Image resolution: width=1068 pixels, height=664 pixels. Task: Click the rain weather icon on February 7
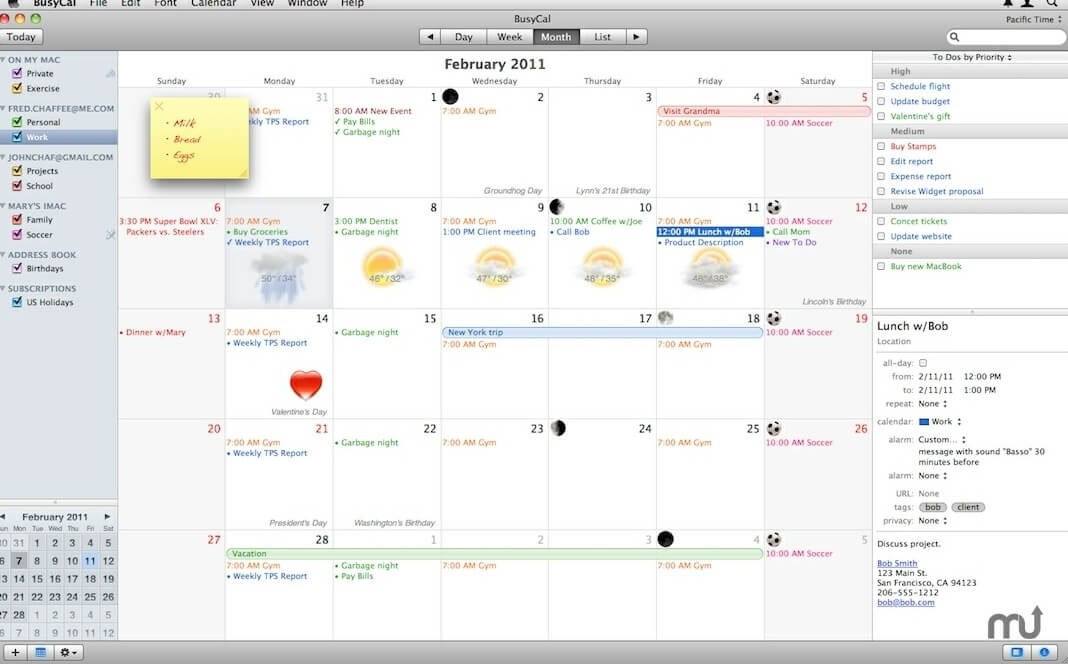279,278
